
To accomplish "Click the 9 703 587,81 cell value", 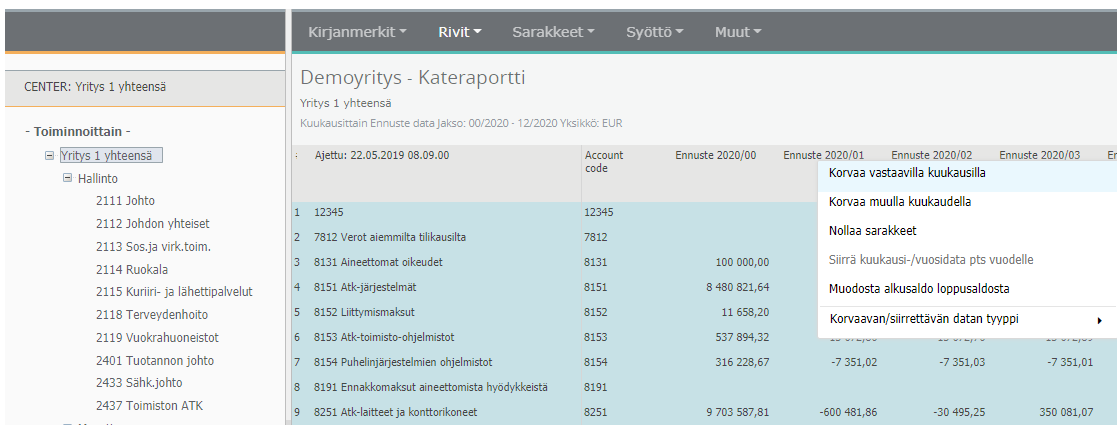I will point(730,412).
